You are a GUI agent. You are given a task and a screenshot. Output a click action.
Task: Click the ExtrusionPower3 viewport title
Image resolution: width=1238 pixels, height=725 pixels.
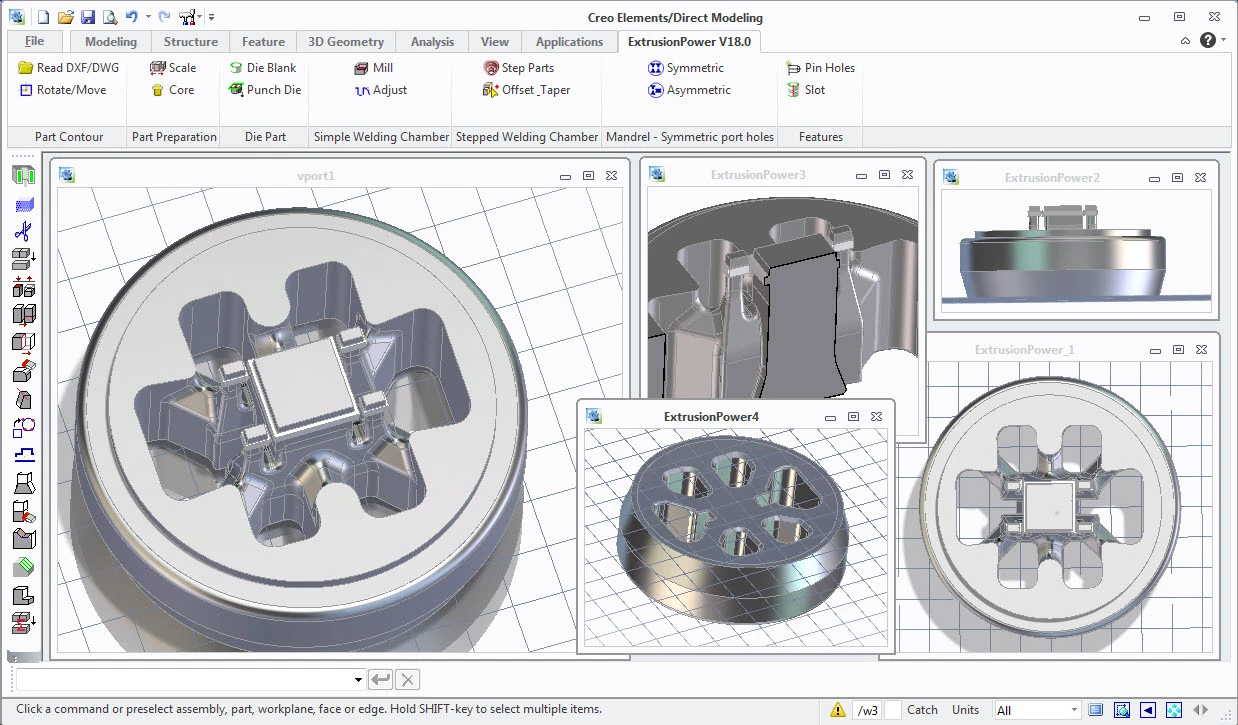(758, 175)
